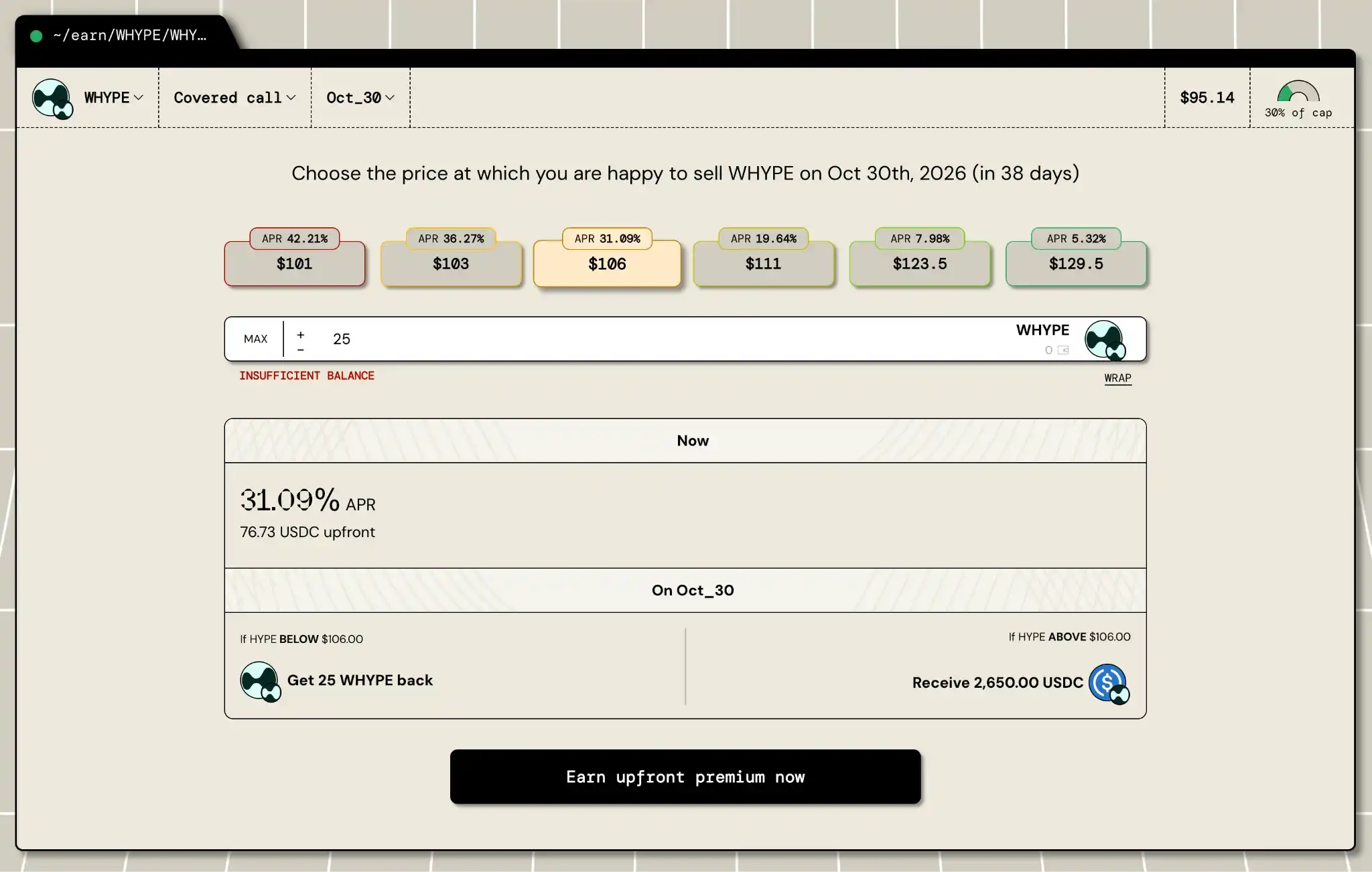1372x872 pixels.
Task: Open the Covered call strategy dropdown
Action: pyautogui.click(x=234, y=98)
